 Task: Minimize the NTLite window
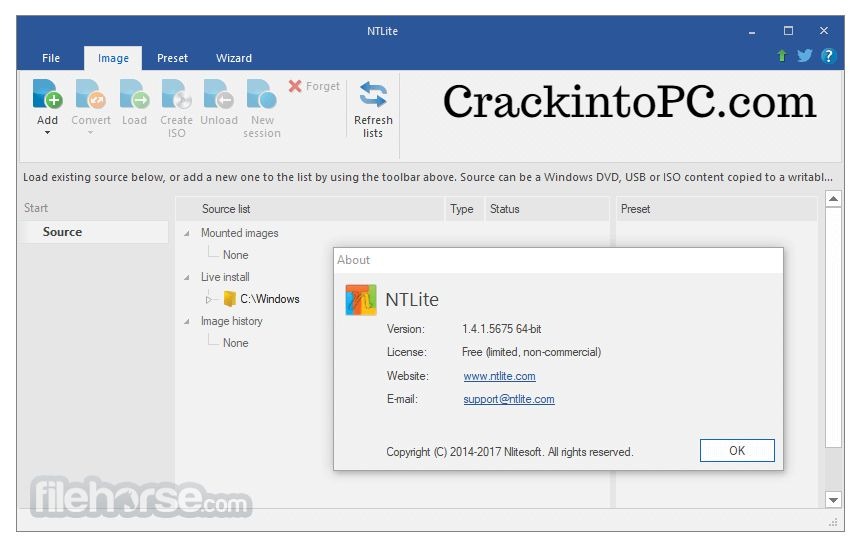(x=752, y=31)
